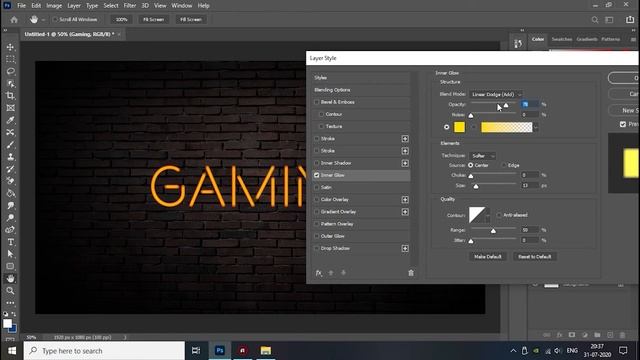Click the Windows taskbar search box
Image resolution: width=640 pixels, height=360 pixels.
pyautogui.click(x=104, y=351)
